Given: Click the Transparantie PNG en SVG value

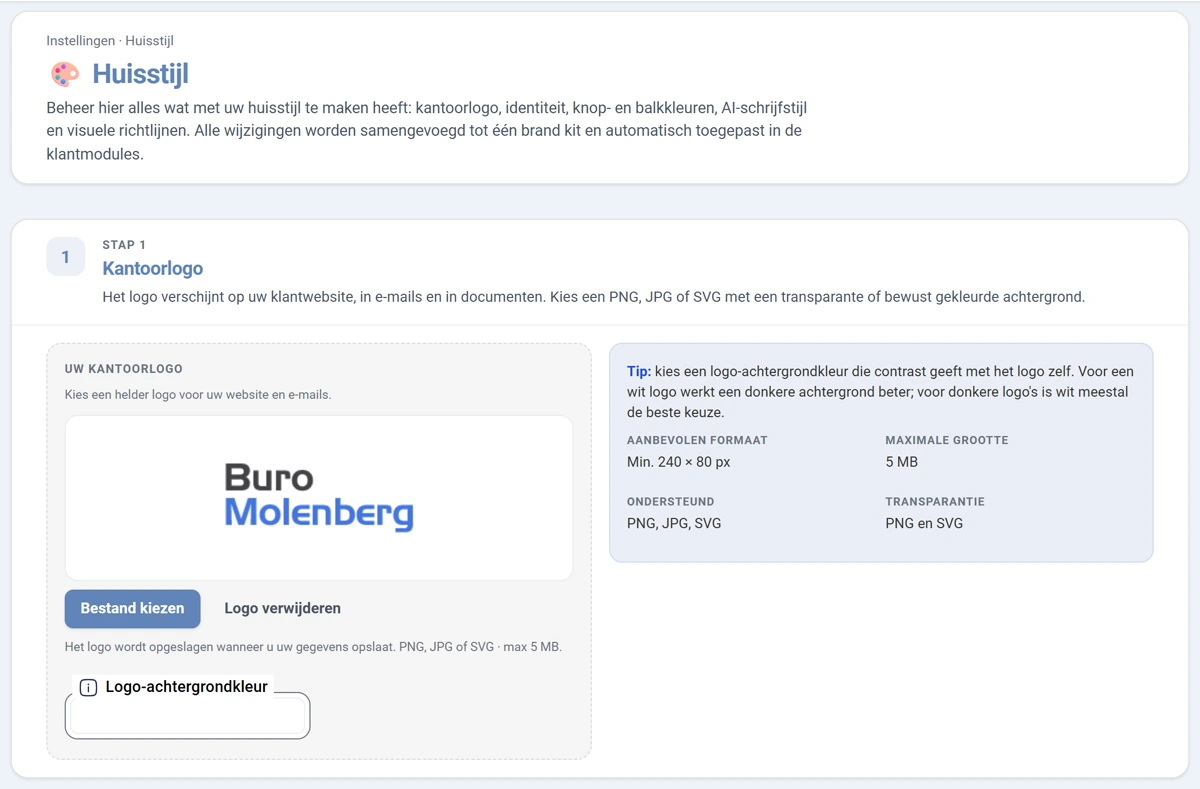Looking at the screenshot, I should 924,523.
